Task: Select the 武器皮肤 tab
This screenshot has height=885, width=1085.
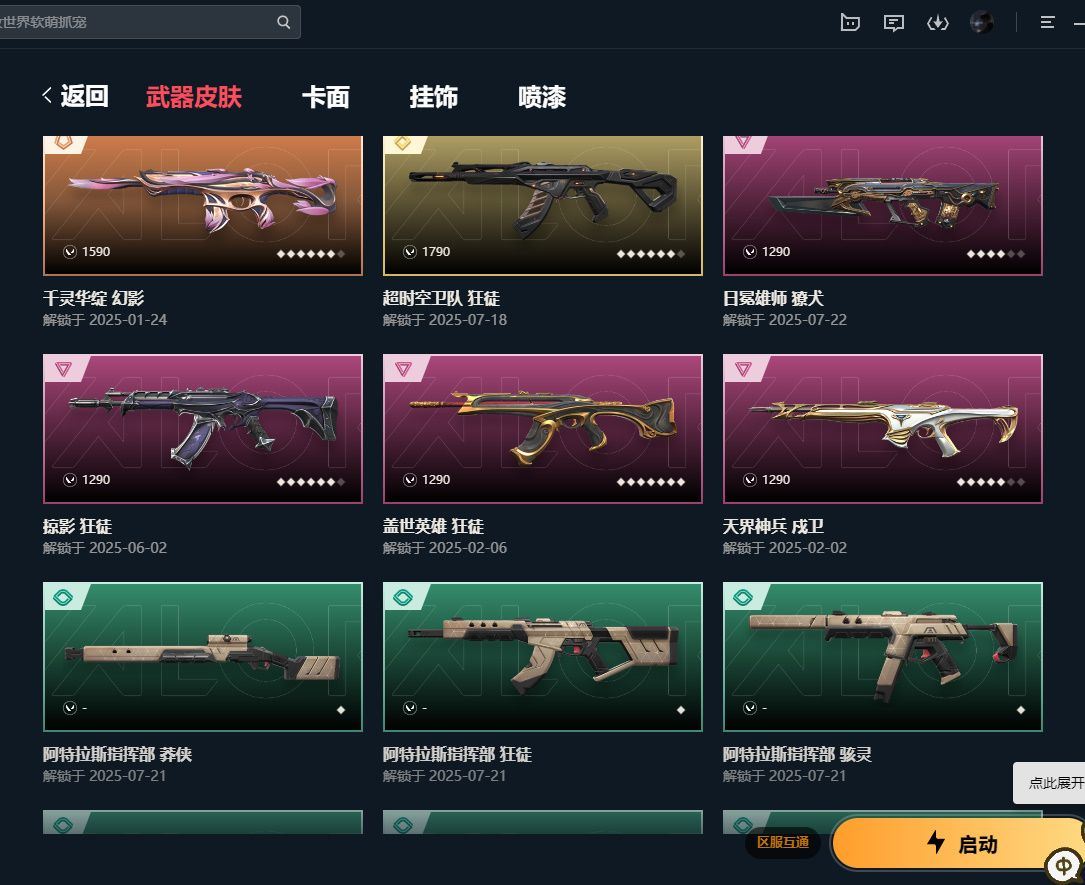Action: tap(194, 97)
